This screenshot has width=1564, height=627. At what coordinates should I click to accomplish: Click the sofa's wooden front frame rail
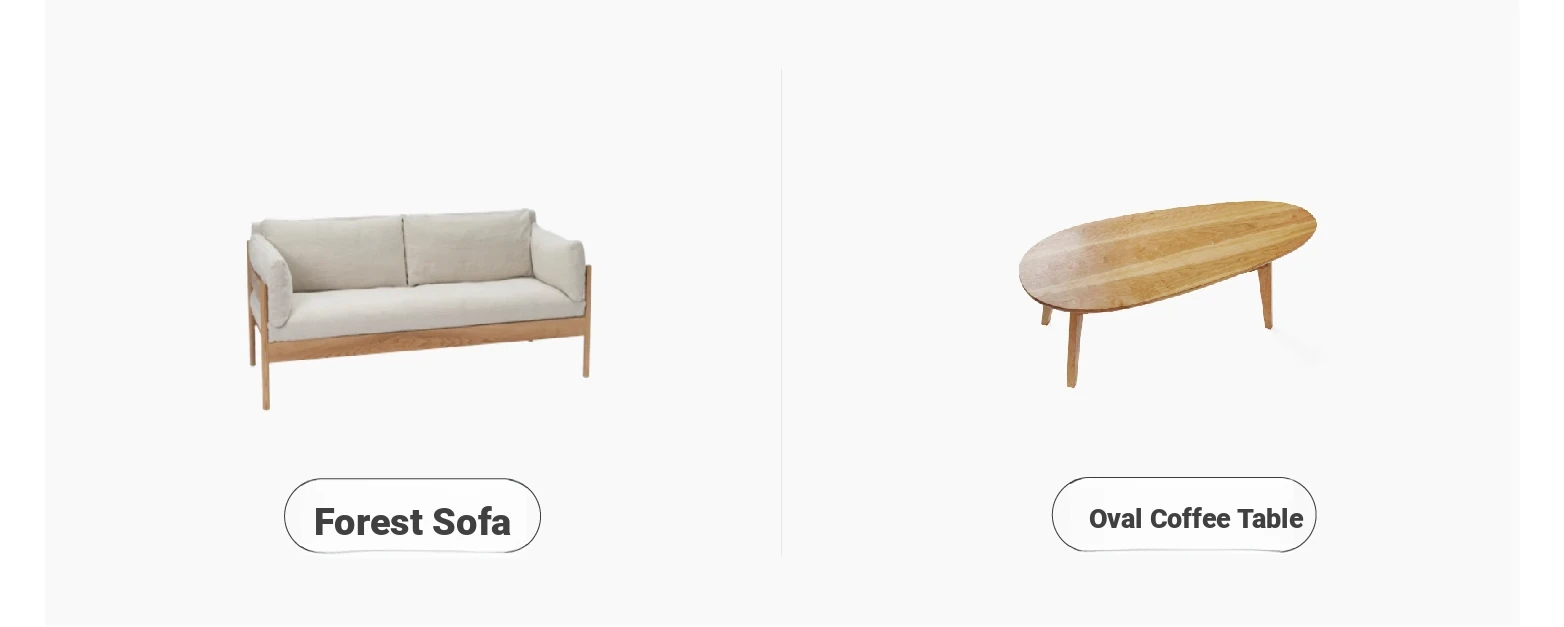tap(425, 341)
